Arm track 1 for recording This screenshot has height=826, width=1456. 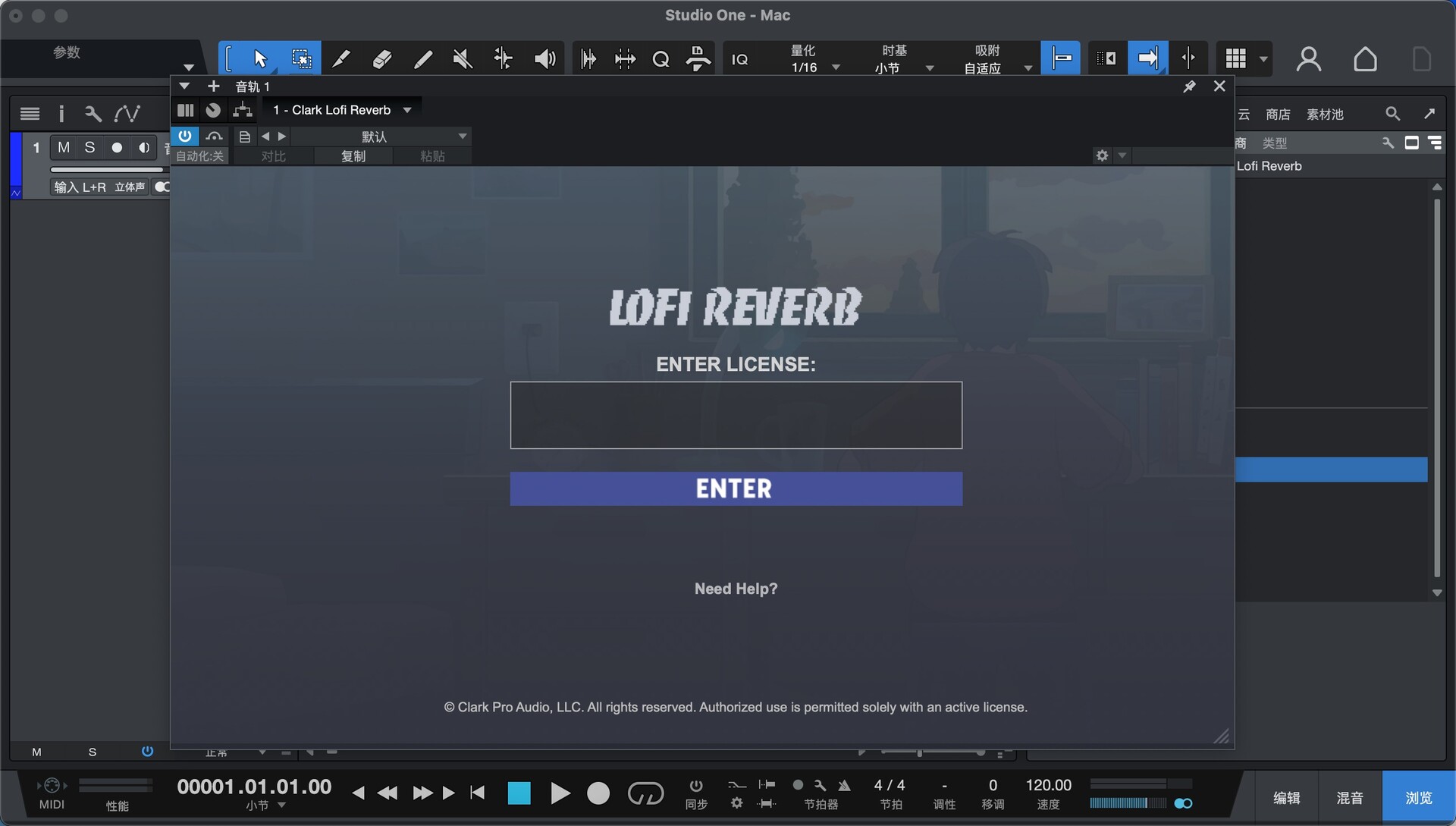[117, 147]
